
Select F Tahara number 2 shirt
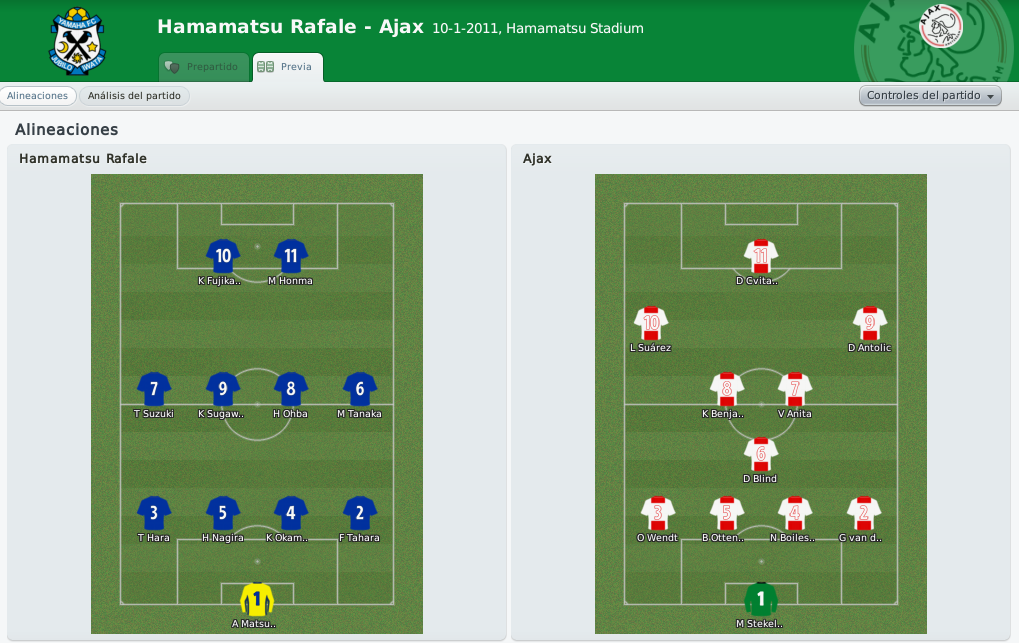(x=359, y=513)
